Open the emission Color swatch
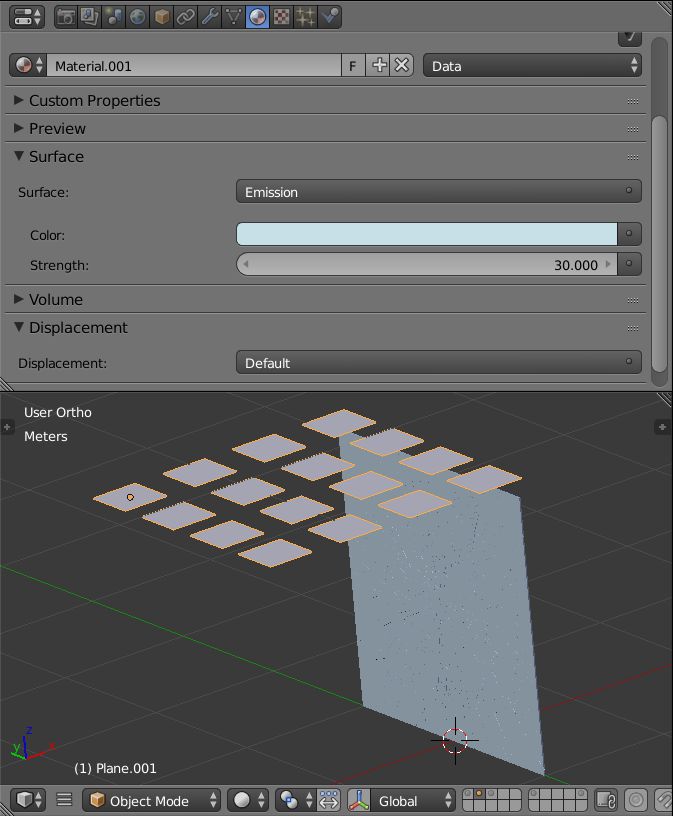Image resolution: width=673 pixels, height=816 pixels. tap(427, 234)
